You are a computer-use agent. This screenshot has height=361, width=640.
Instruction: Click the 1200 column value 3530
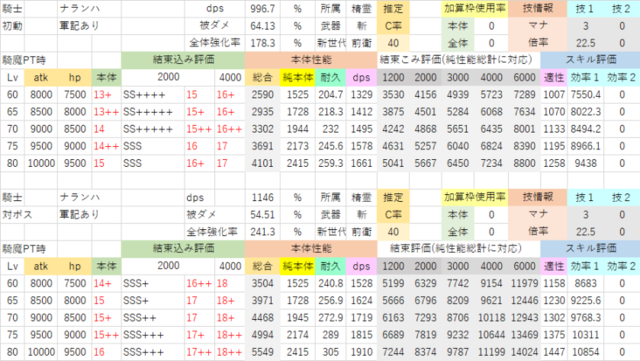click(x=393, y=95)
